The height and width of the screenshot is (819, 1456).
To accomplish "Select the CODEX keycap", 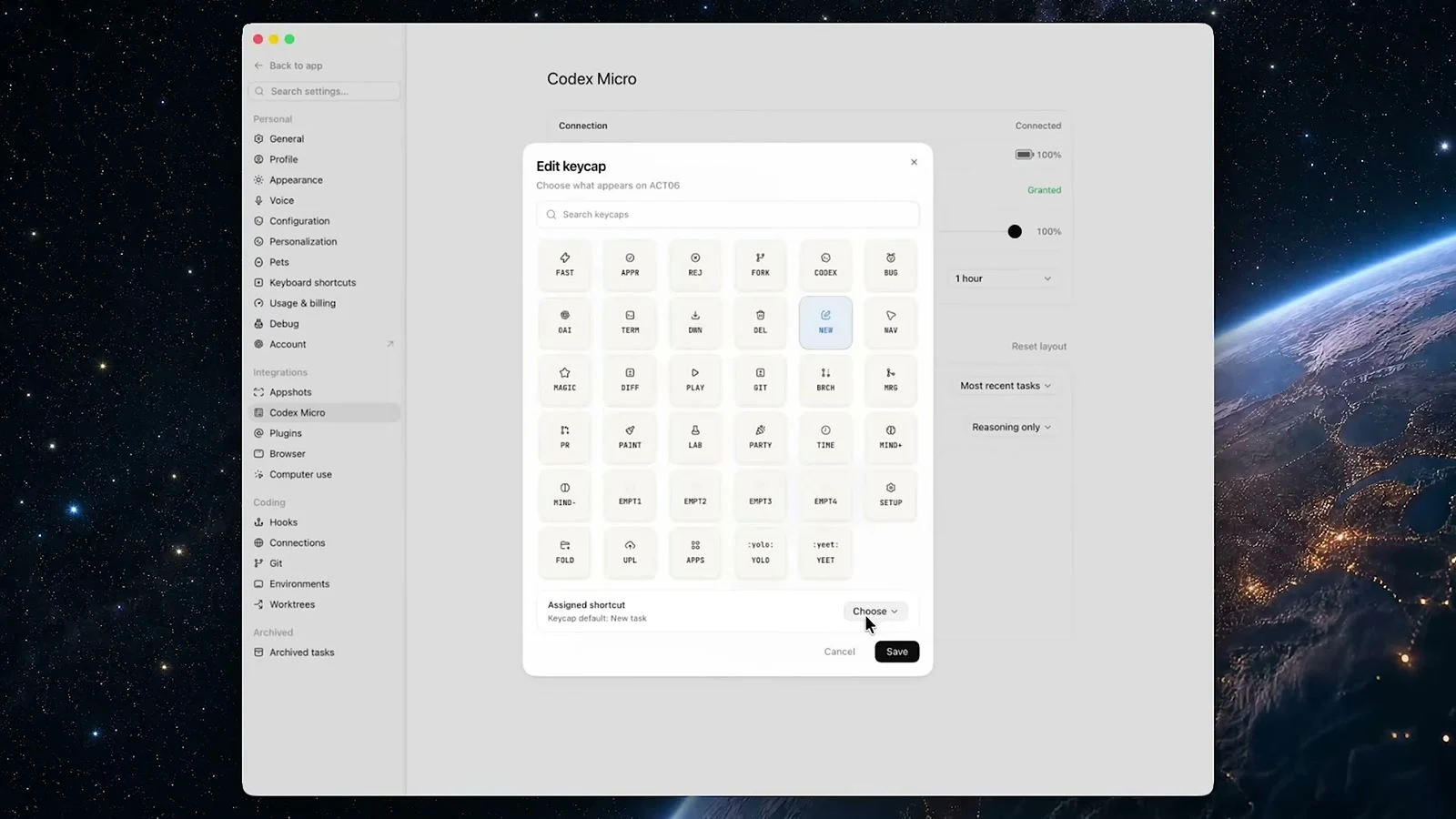I will pyautogui.click(x=825, y=265).
